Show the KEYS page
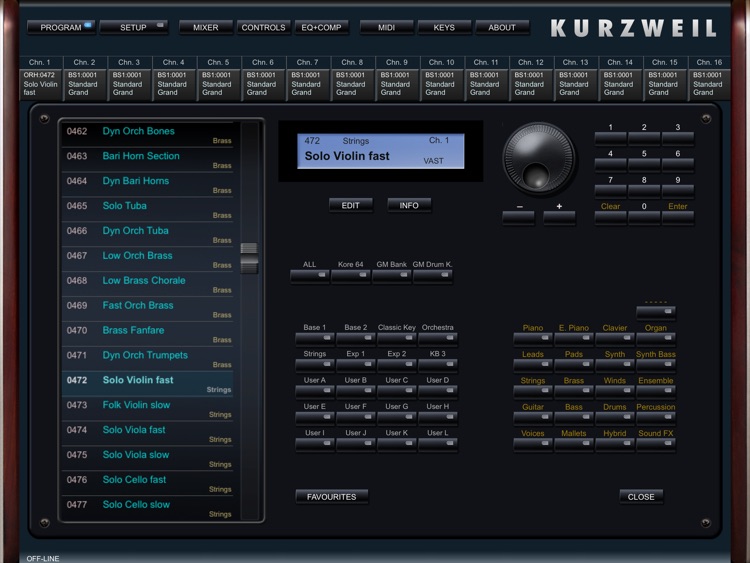Image resolution: width=750 pixels, height=563 pixels. 444,27
